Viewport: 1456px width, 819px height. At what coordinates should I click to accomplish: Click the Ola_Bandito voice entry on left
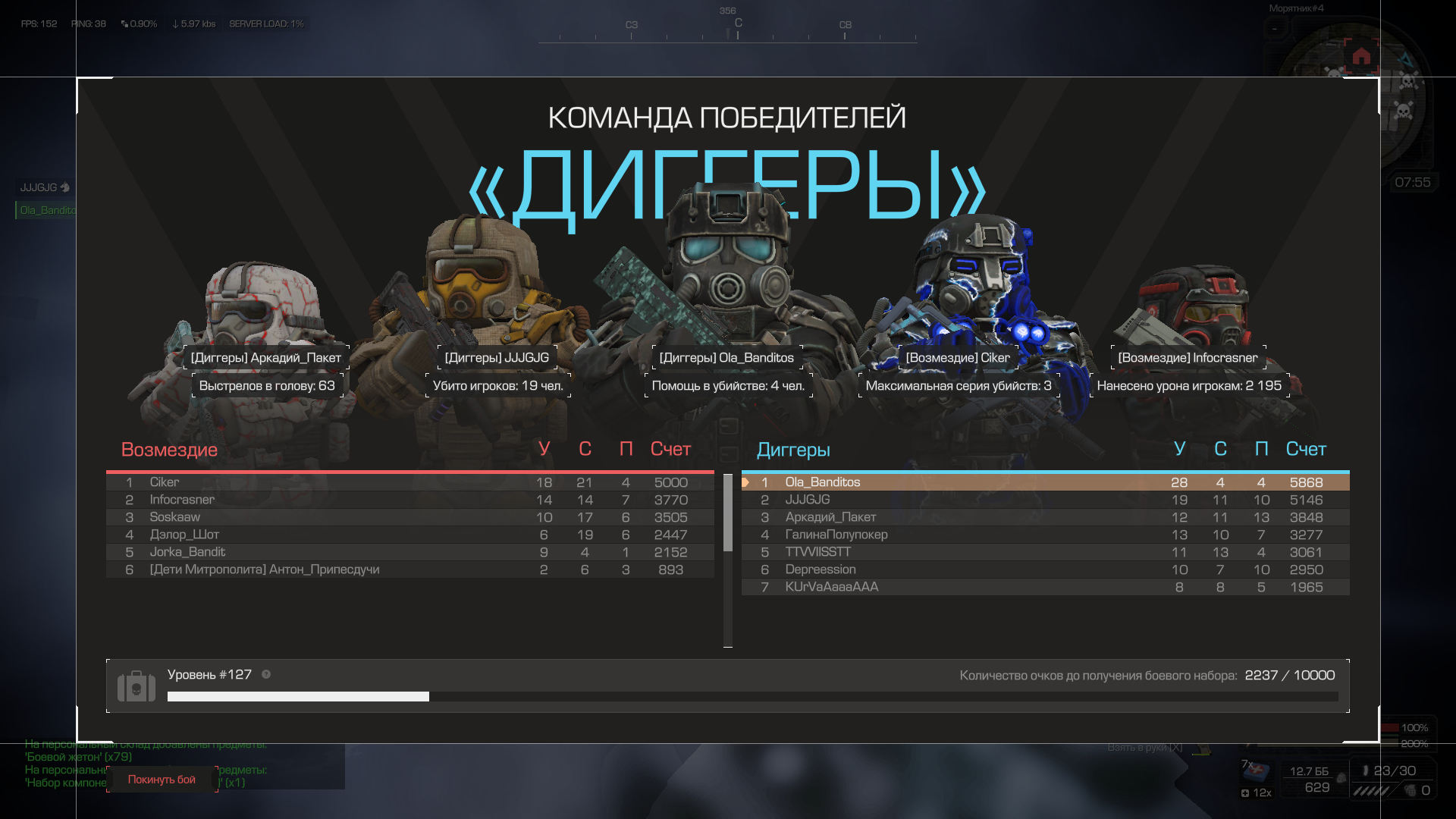point(47,210)
